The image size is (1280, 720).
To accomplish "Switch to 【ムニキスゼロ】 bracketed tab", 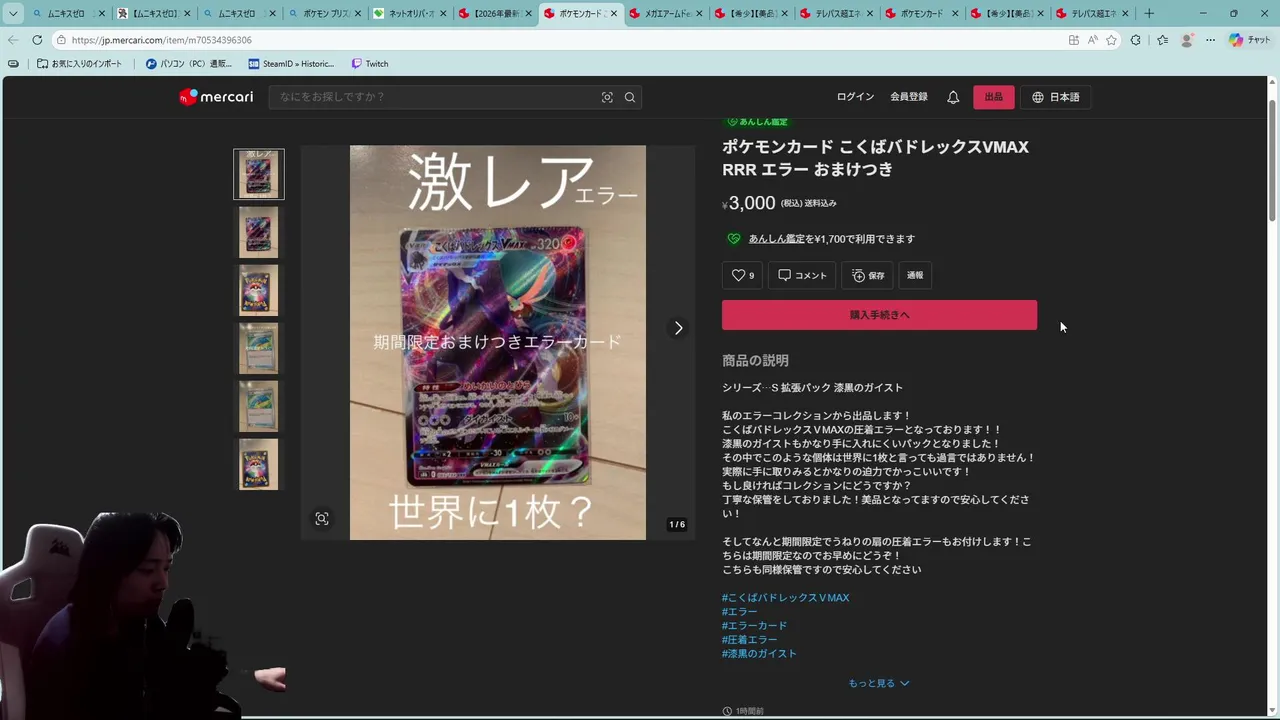I will tap(155, 14).
